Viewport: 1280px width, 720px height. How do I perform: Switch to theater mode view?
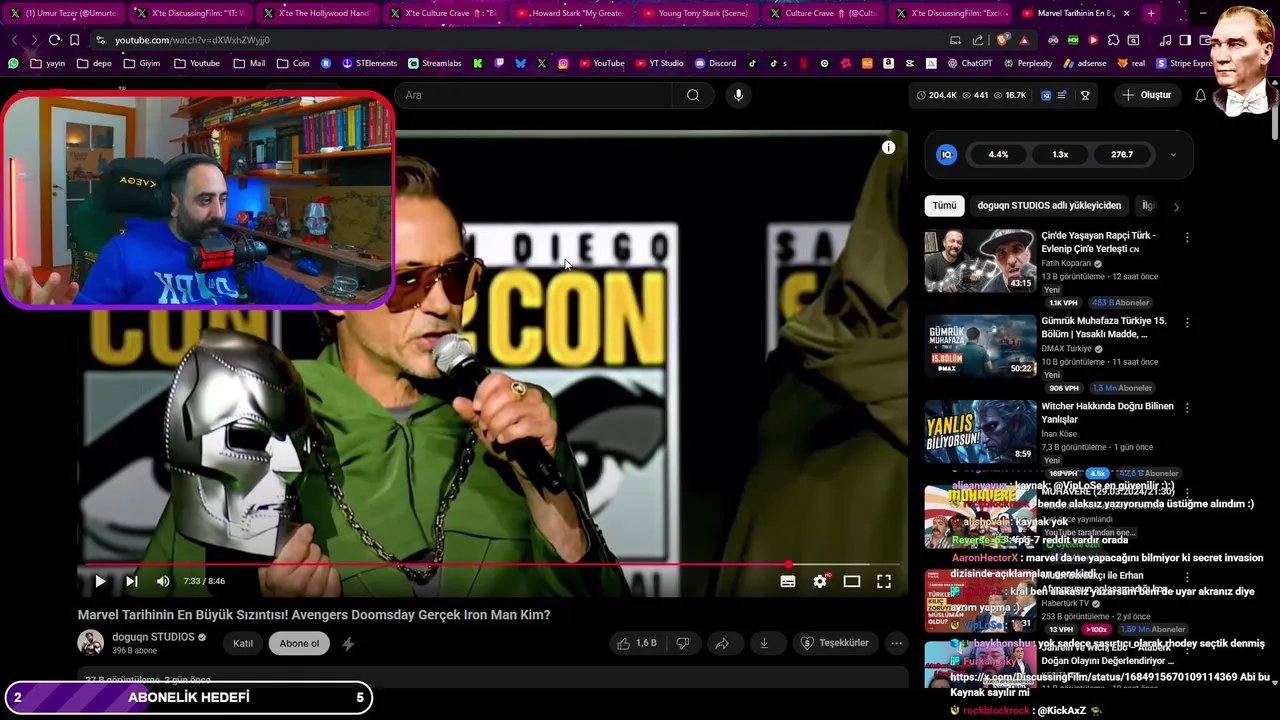[x=852, y=581]
